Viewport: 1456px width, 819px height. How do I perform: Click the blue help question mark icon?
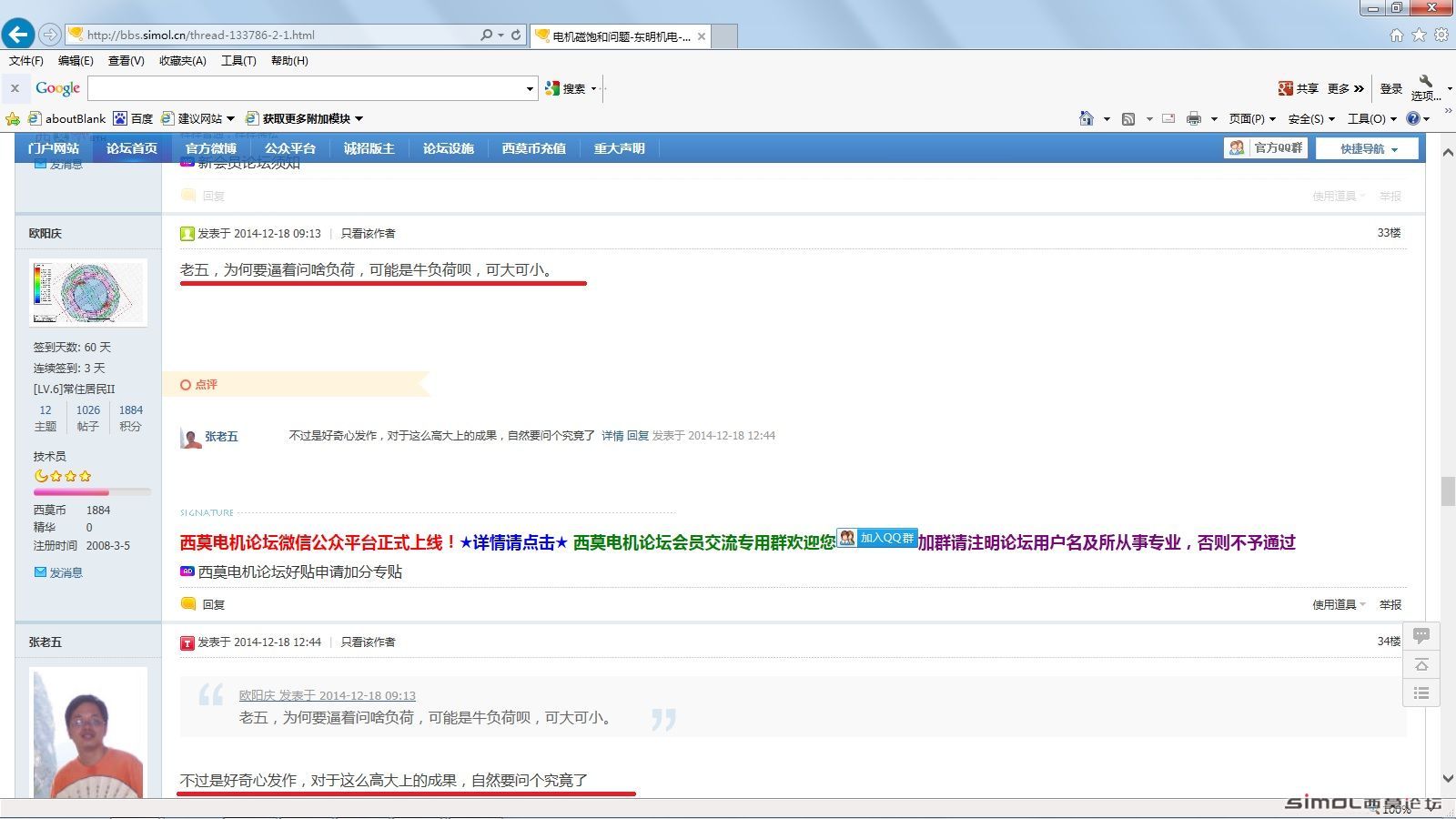(1413, 118)
